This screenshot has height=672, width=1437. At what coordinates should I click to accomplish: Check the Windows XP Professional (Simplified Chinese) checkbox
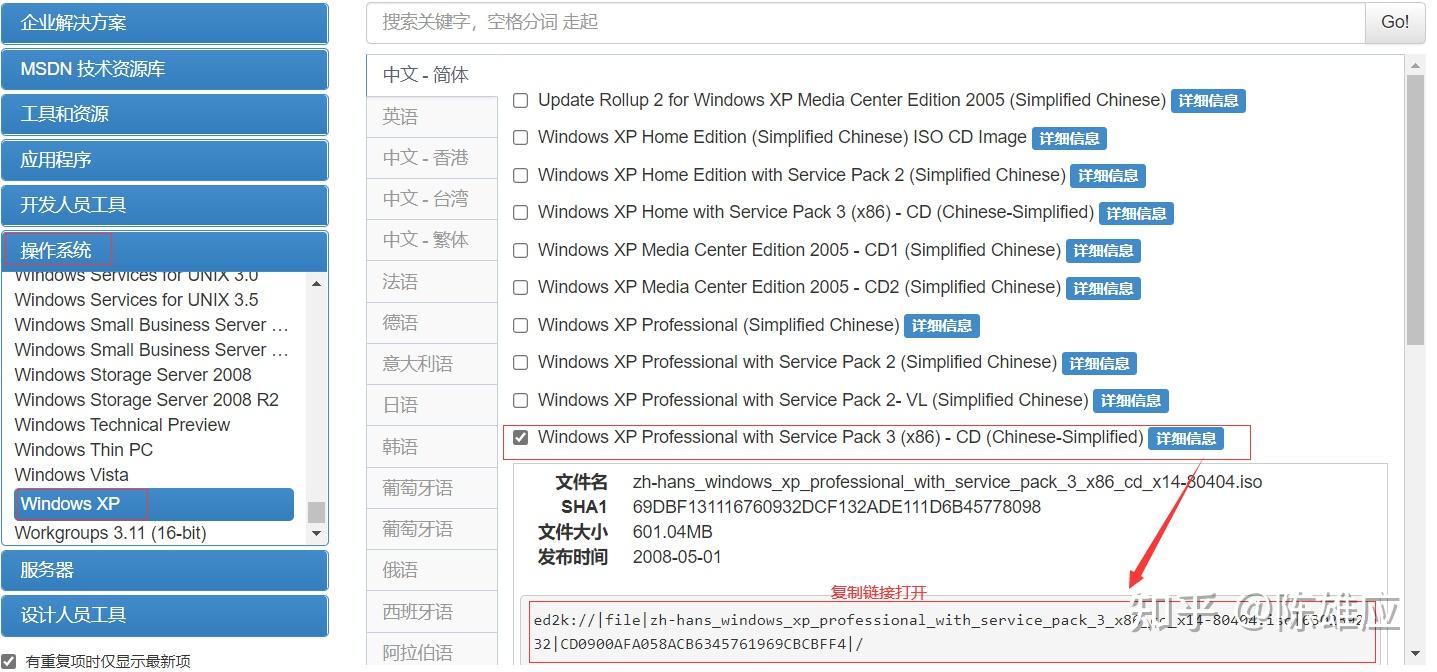pos(520,325)
